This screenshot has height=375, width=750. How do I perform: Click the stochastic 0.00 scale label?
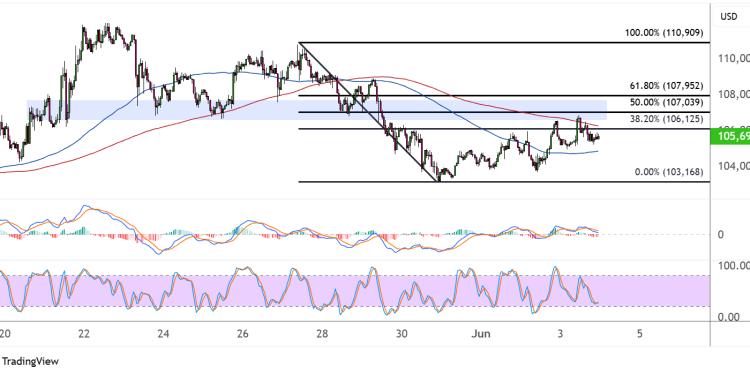click(728, 317)
